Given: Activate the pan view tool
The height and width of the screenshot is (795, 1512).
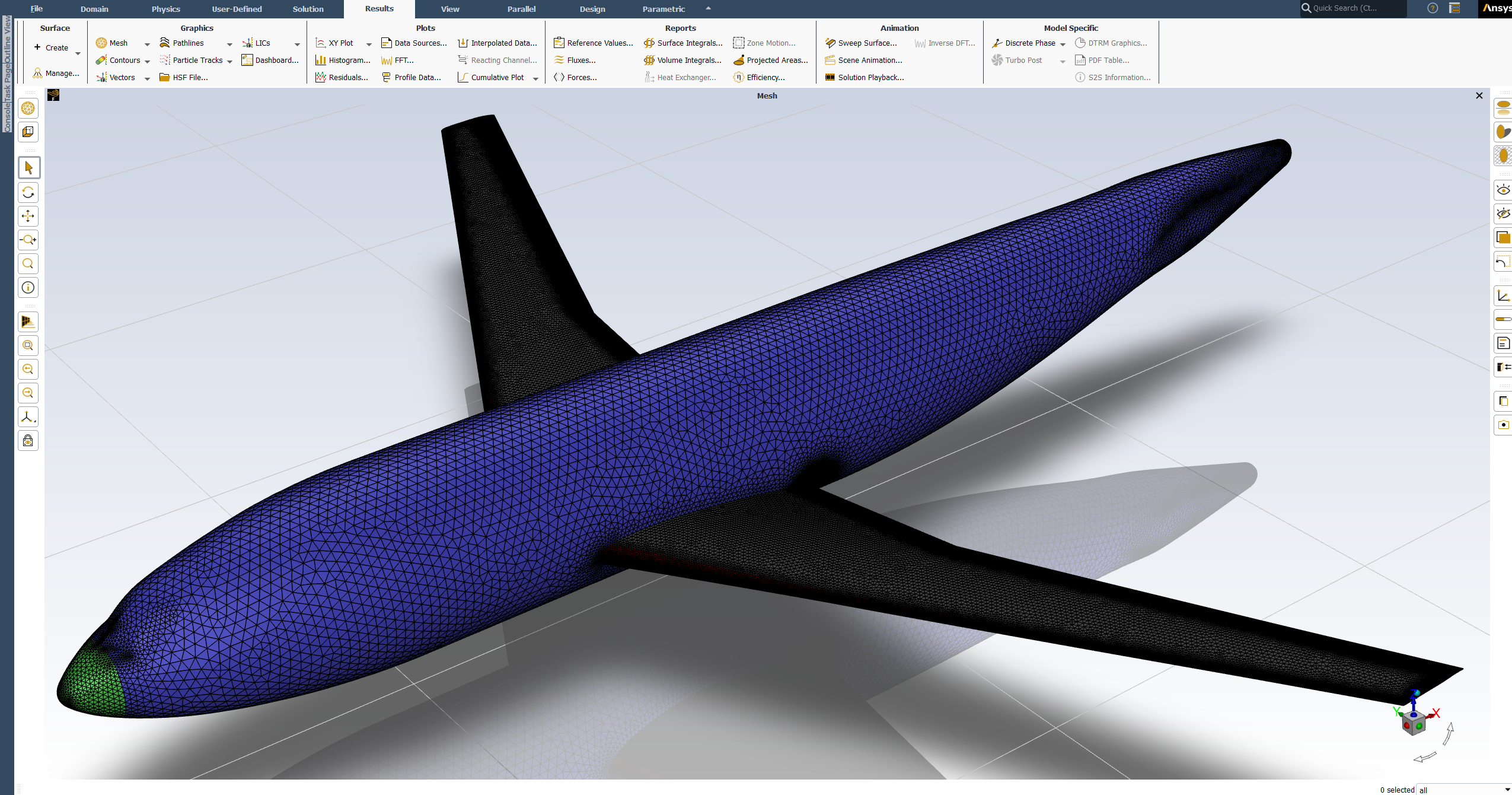Looking at the screenshot, I should (x=28, y=216).
